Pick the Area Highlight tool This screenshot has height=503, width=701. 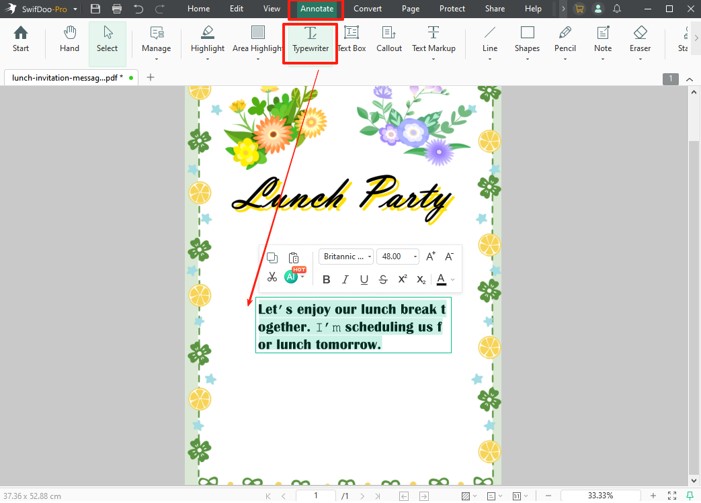pyautogui.click(x=258, y=40)
